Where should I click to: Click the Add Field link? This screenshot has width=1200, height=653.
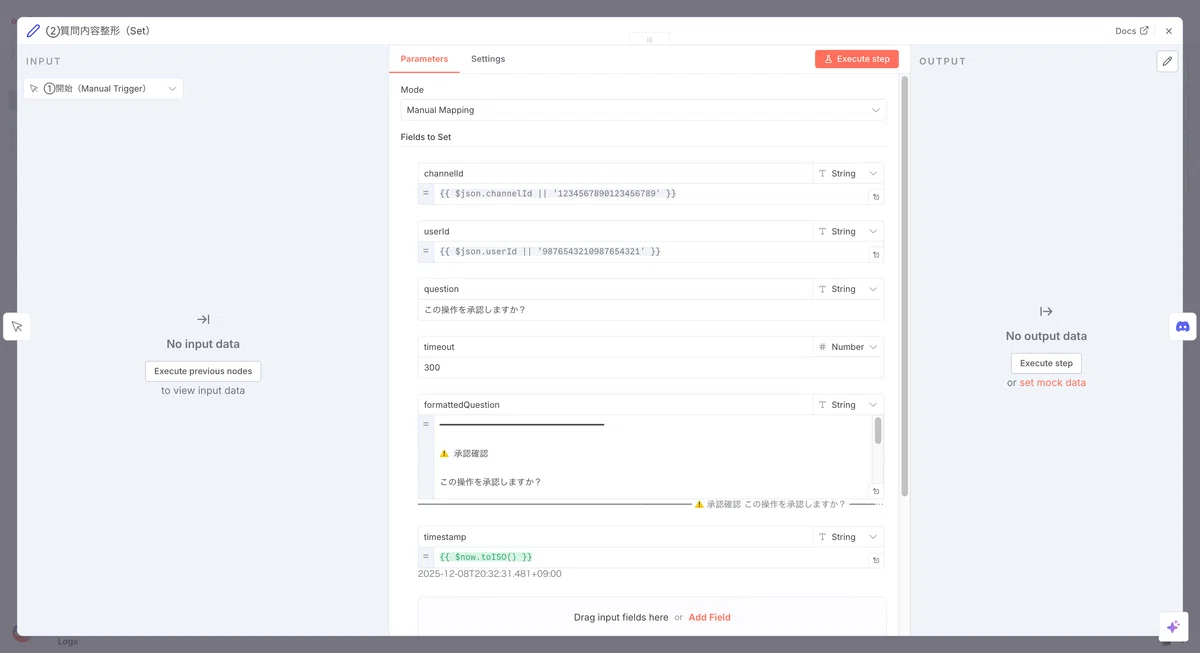point(709,617)
